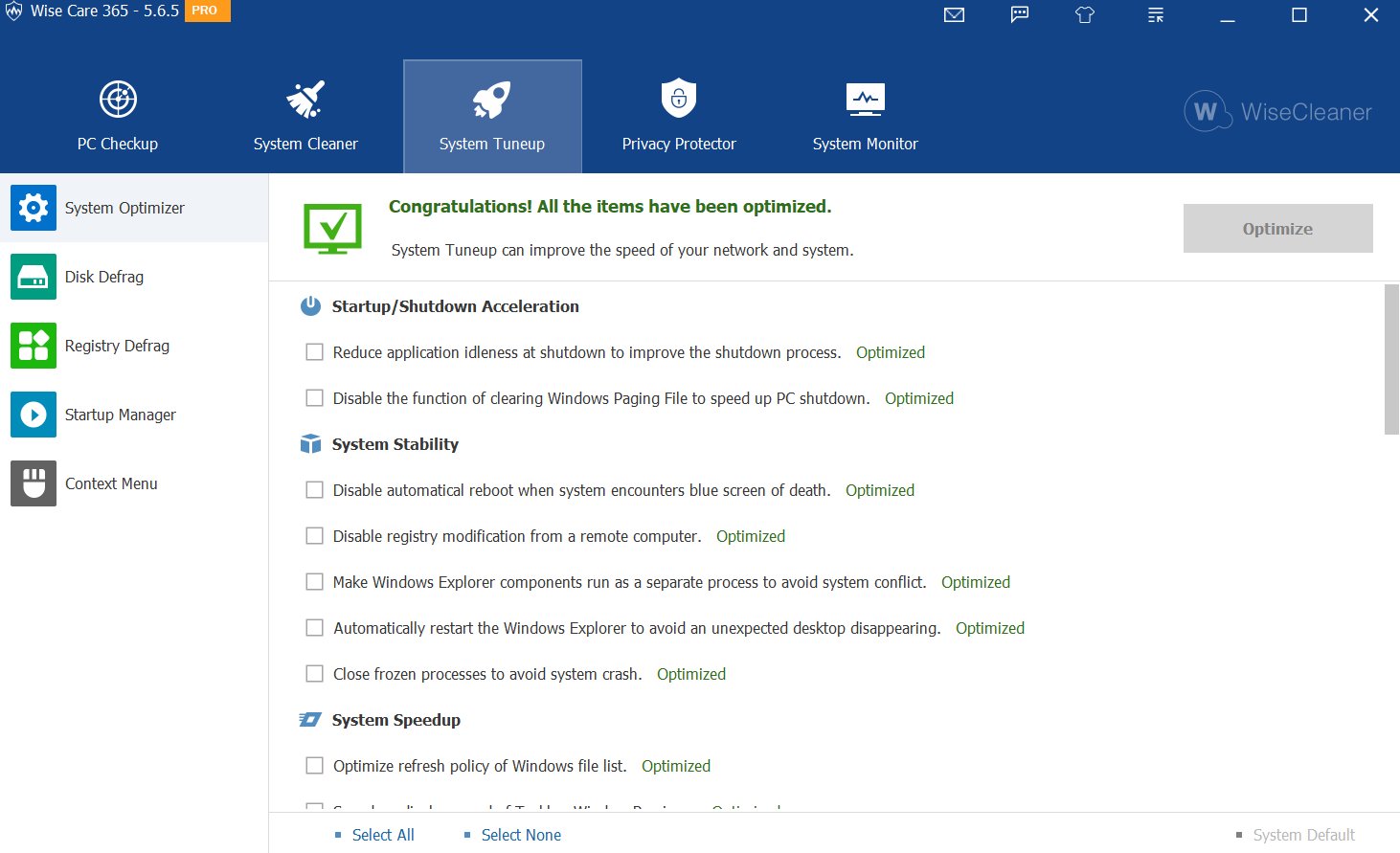This screenshot has height=853, width=1400.
Task: Open the main menu list icon
Action: click(x=1156, y=15)
